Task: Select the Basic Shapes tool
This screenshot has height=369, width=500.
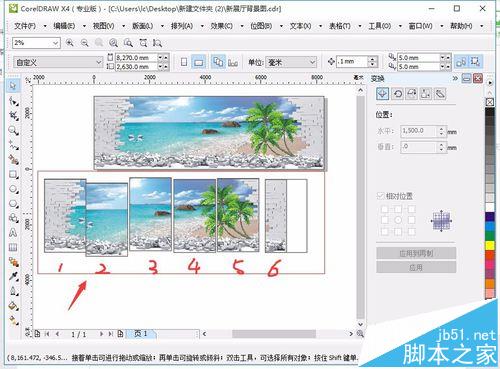Action: (x=13, y=218)
